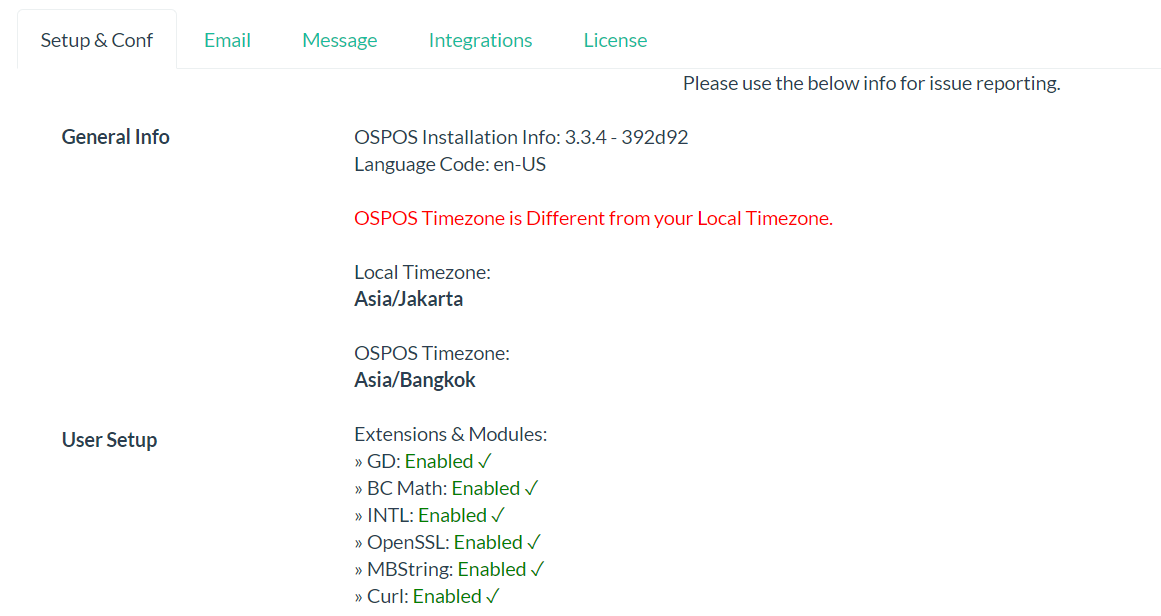Image resolution: width=1161 pixels, height=616 pixels.
Task: Click the red timezone mismatch warning
Action: pyautogui.click(x=592, y=217)
